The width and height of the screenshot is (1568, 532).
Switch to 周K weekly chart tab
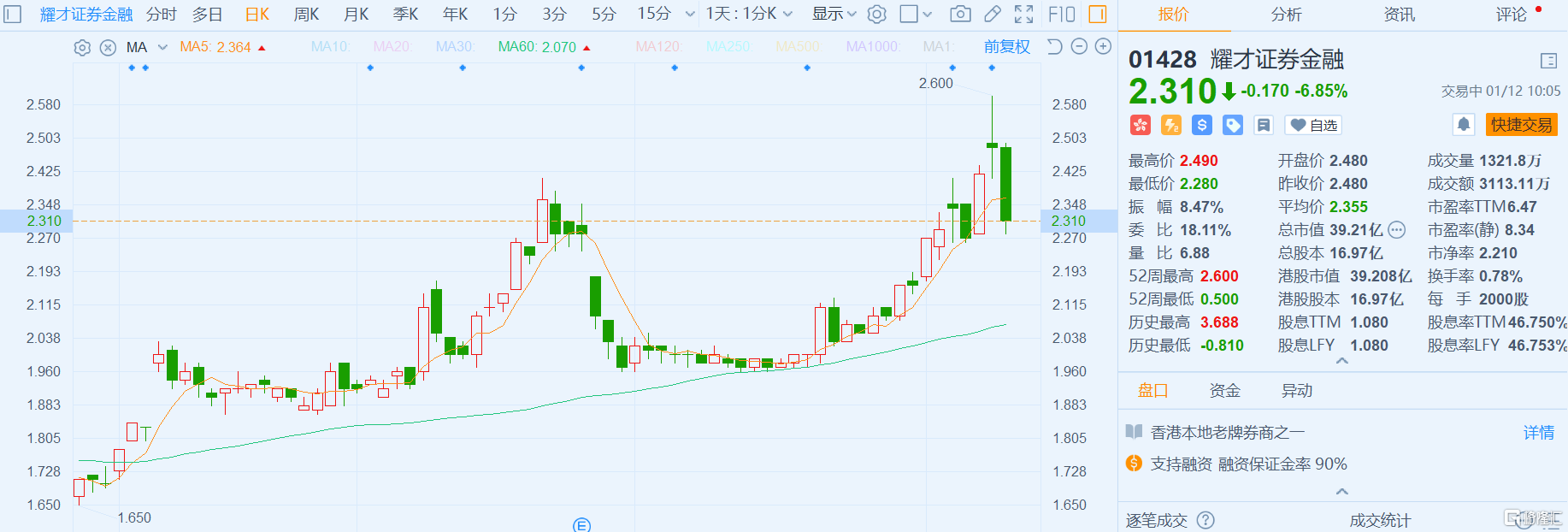[306, 14]
